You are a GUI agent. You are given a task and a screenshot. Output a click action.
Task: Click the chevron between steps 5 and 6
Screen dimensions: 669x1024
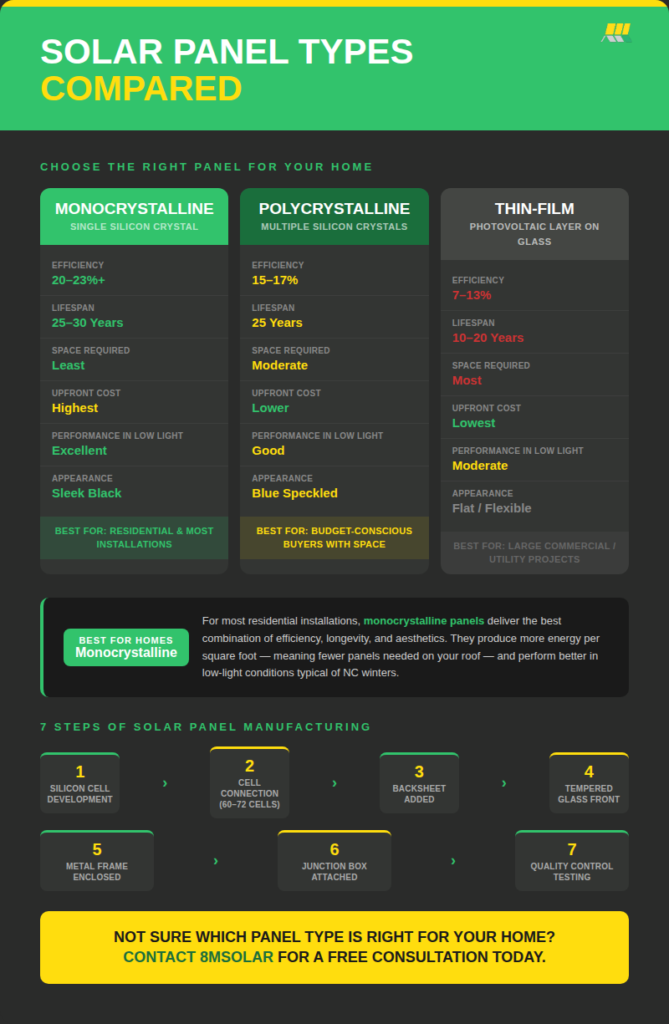(x=216, y=860)
